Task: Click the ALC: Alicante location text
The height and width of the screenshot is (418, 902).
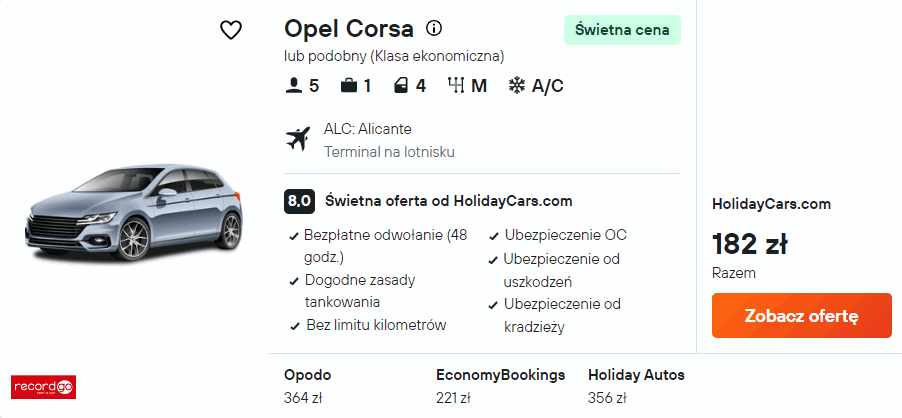Action: pyautogui.click(x=367, y=129)
